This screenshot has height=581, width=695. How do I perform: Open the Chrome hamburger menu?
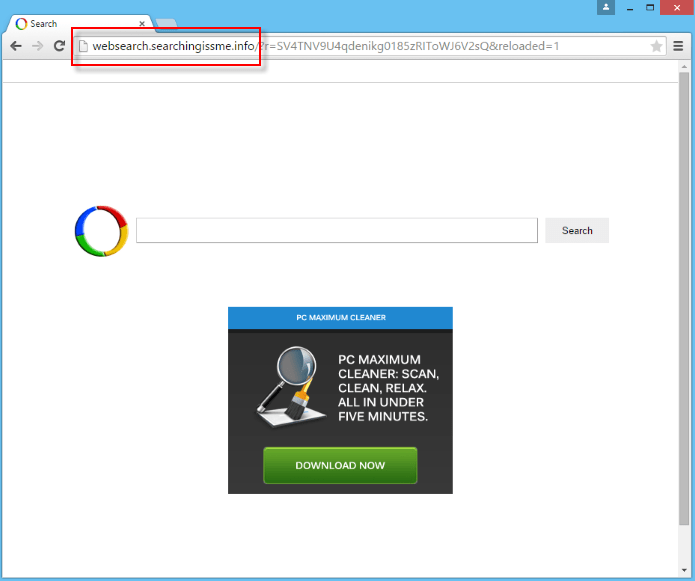pyautogui.click(x=678, y=46)
